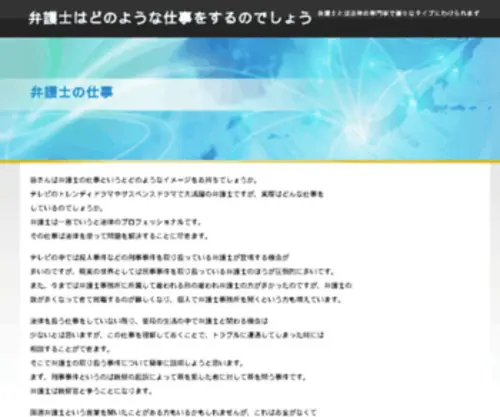Click the short line しているのでしょうか。
This screenshot has height=417, width=500.
point(67,208)
